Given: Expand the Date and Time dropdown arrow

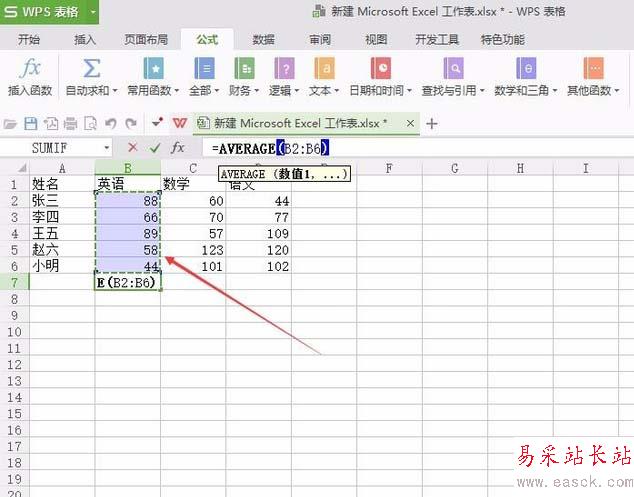Looking at the screenshot, I should (x=409, y=91).
